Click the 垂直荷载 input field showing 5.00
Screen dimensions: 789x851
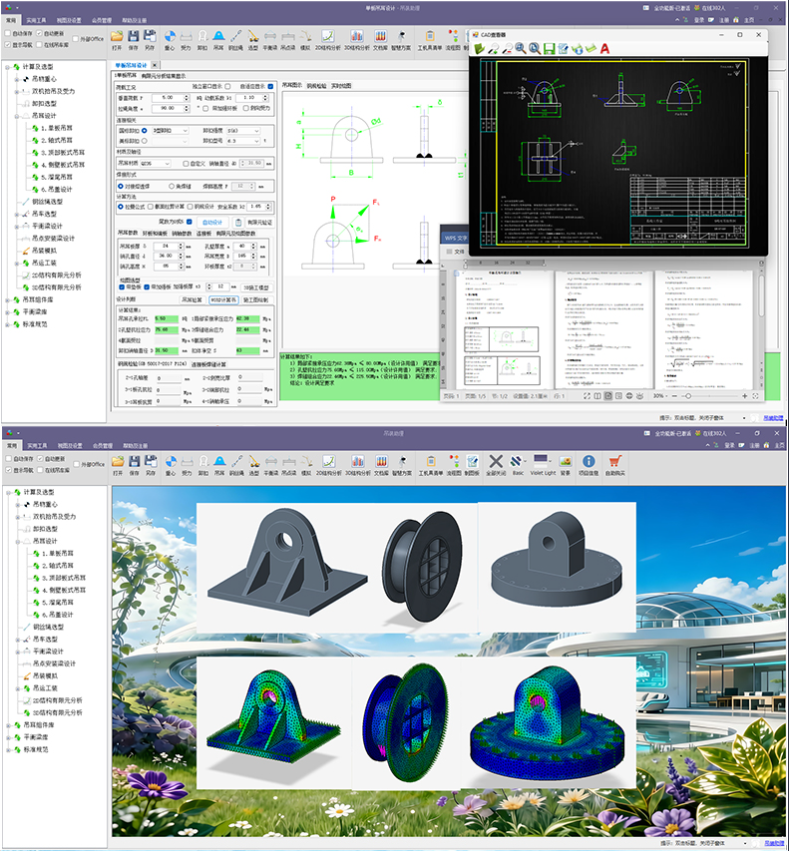click(170, 98)
